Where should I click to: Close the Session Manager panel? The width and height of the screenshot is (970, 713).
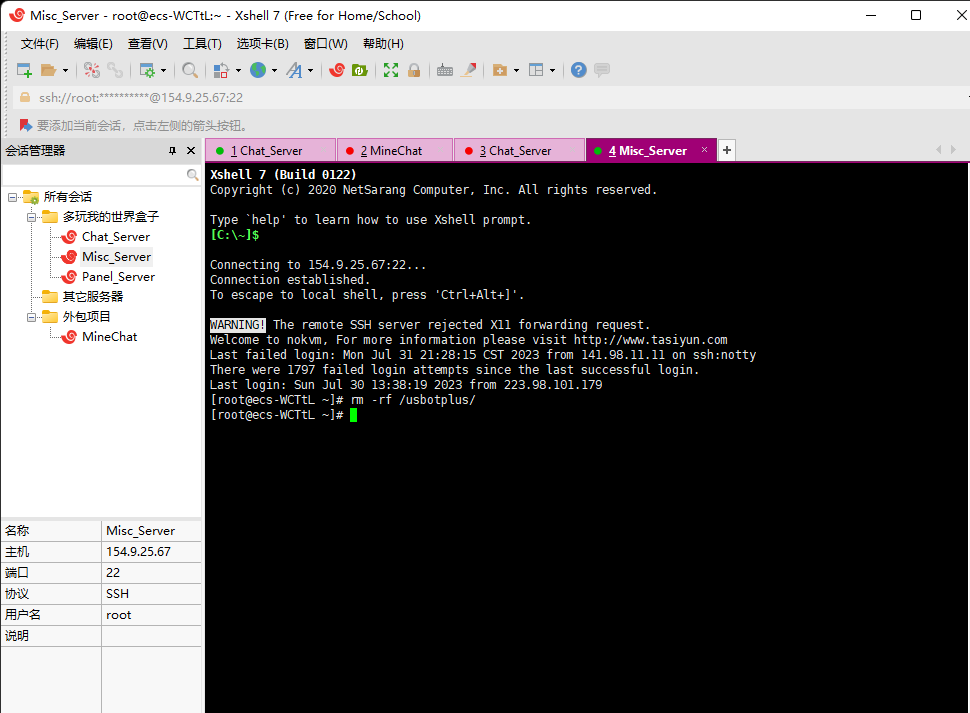pyautogui.click(x=191, y=151)
